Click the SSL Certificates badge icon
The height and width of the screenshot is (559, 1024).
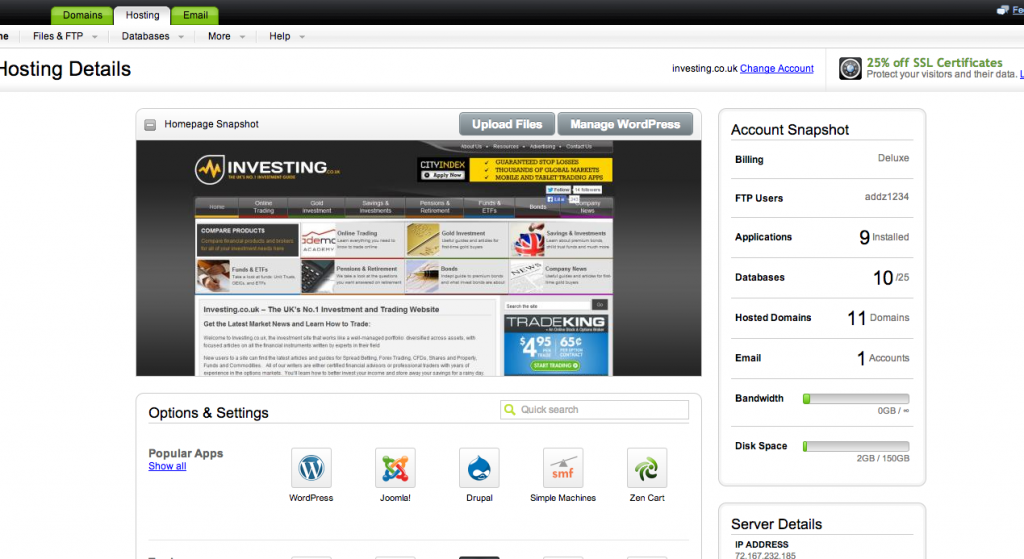coord(850,69)
